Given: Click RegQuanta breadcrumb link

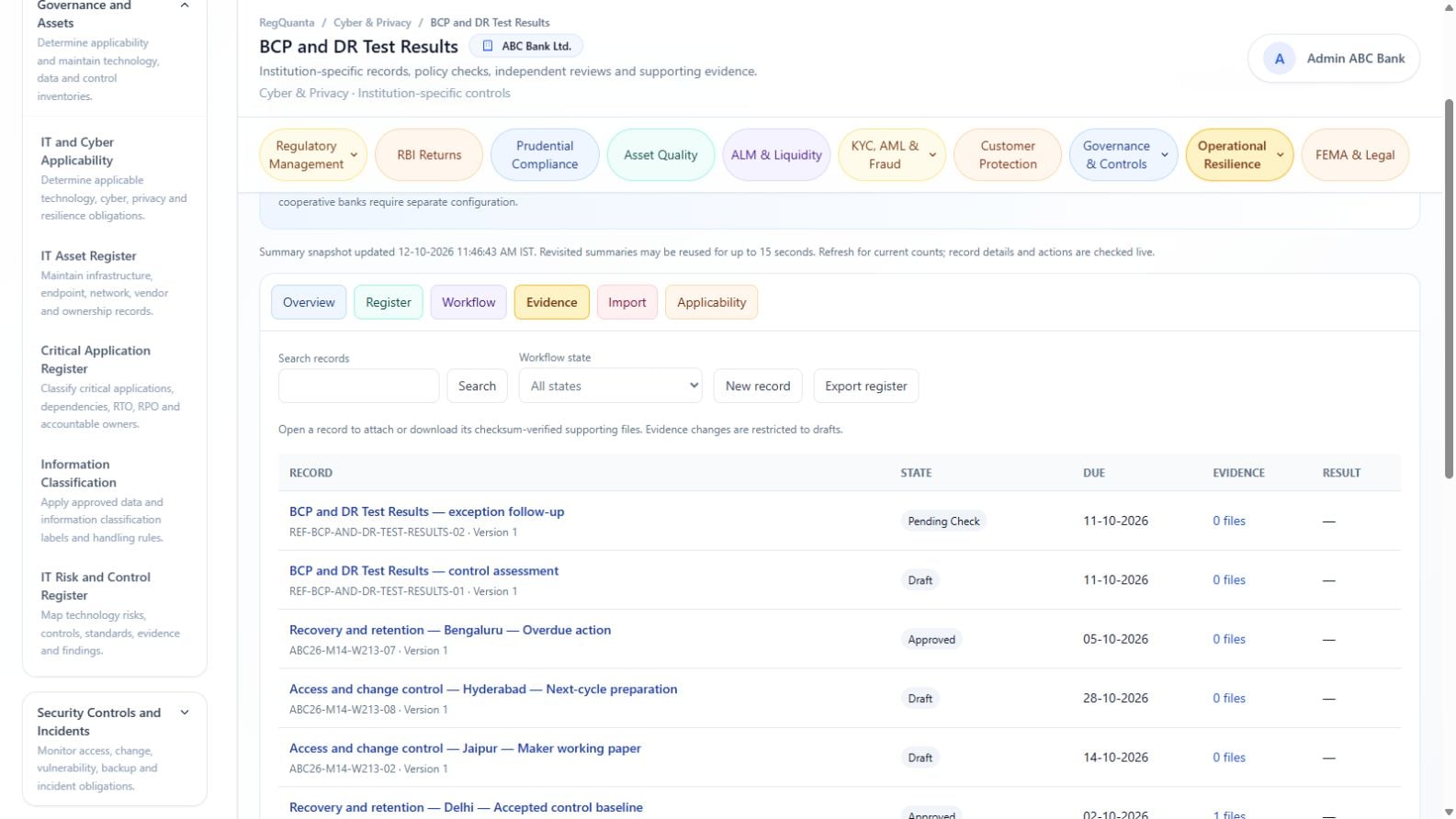Looking at the screenshot, I should [287, 23].
